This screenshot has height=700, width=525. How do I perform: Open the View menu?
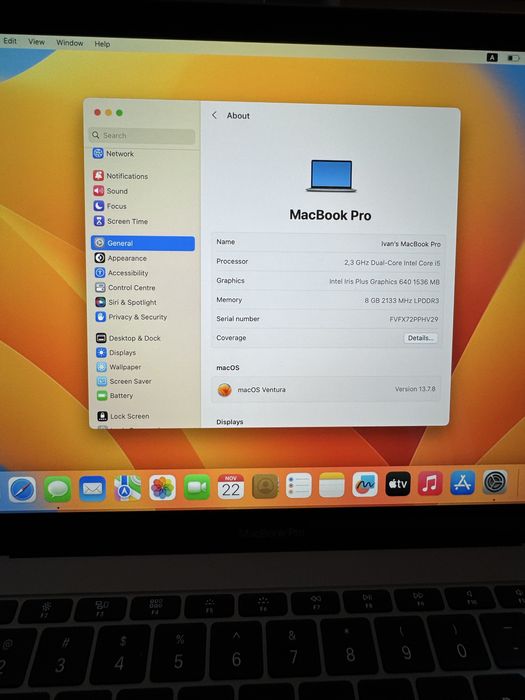pos(36,42)
